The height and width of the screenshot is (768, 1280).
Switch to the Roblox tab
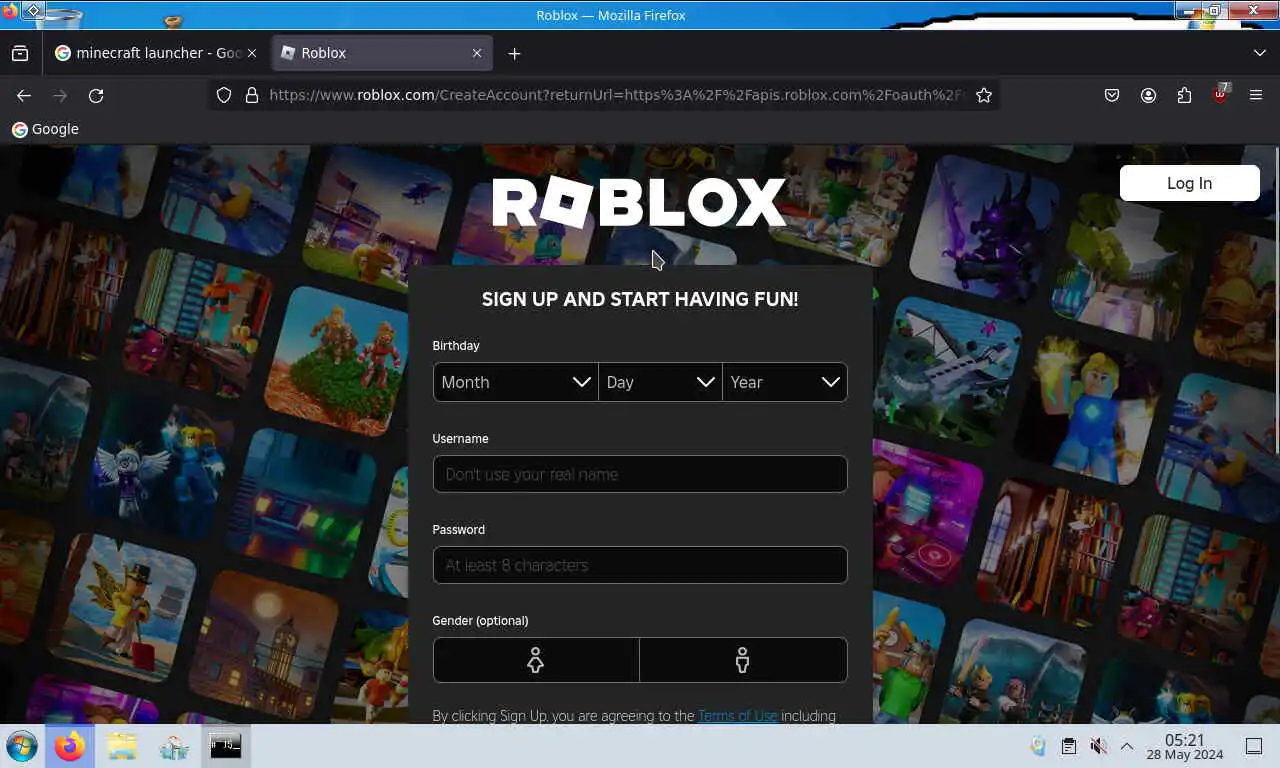click(x=381, y=53)
